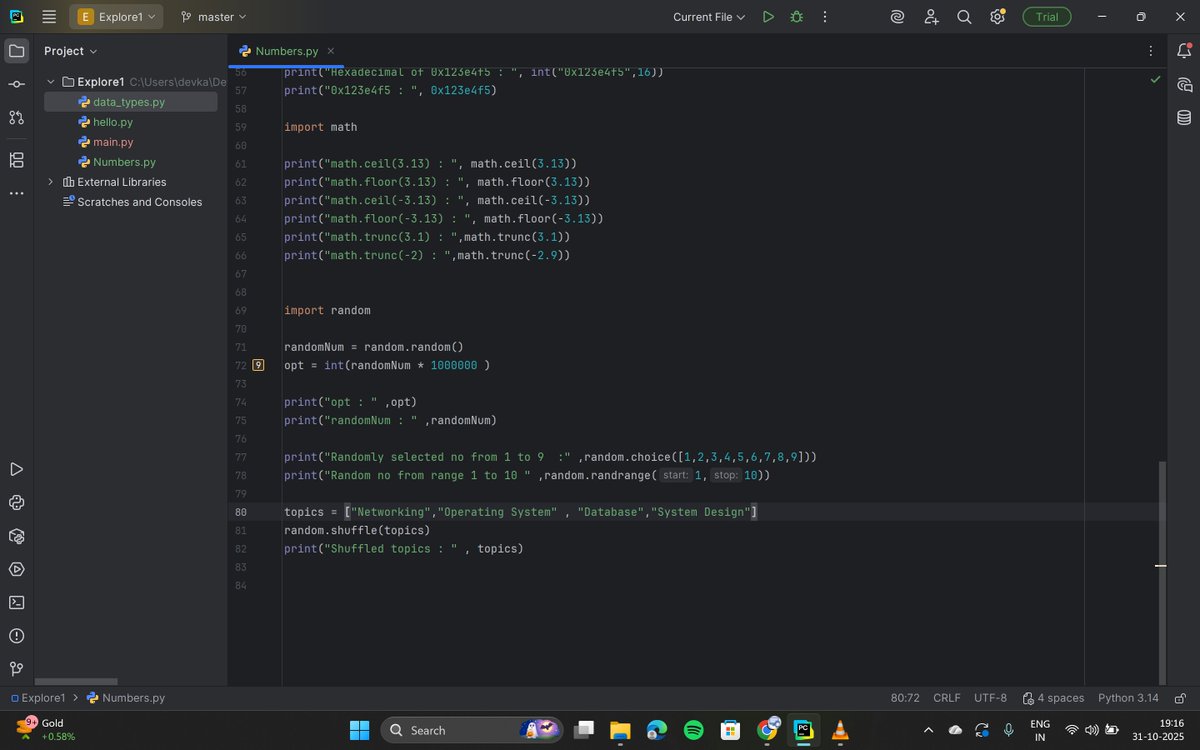The width and height of the screenshot is (1200, 750).
Task: Click the stop: inlay hint on line 78
Action: click(x=725, y=475)
